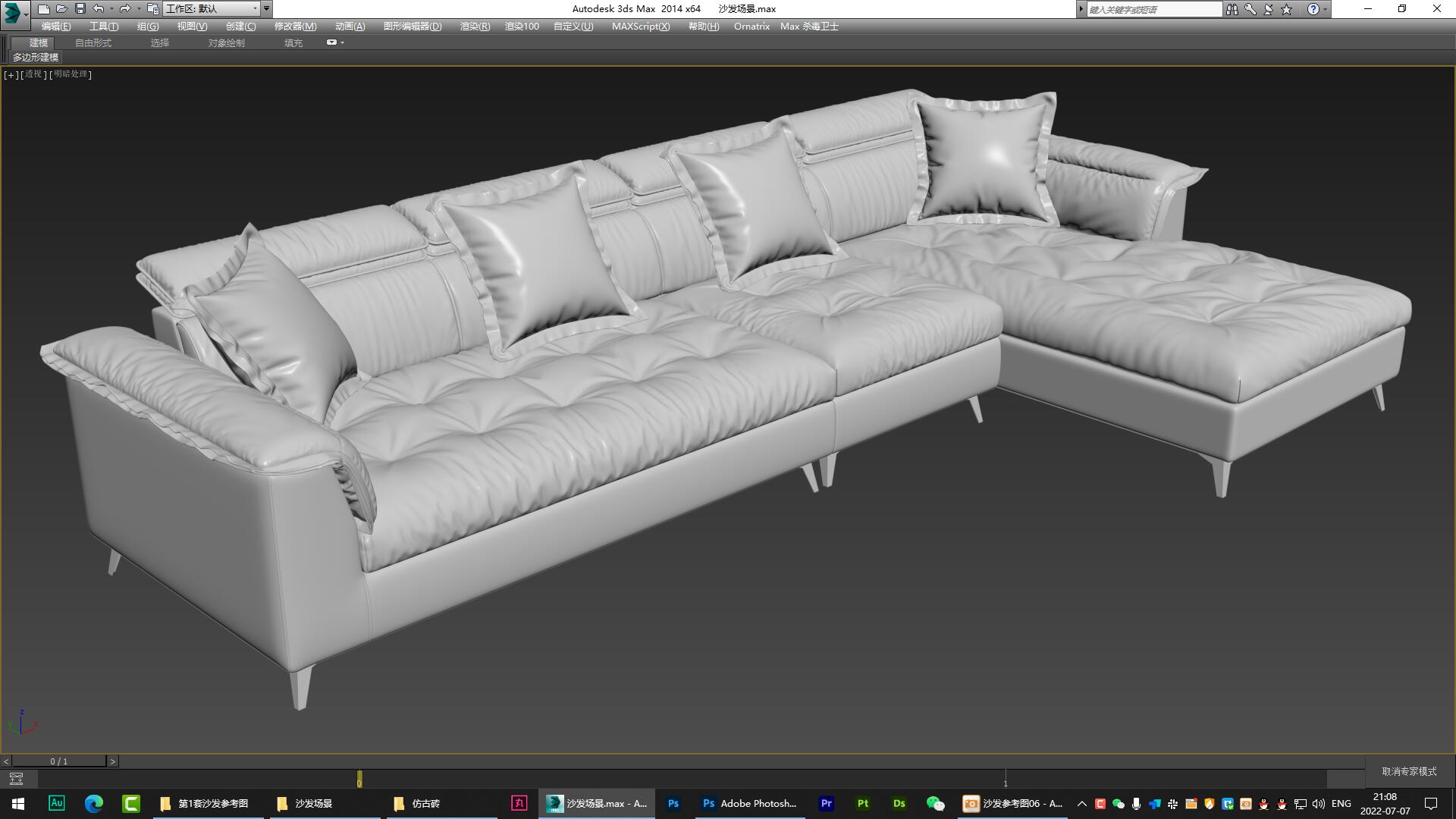The height and width of the screenshot is (819, 1456).
Task: Save the scene with the Save icon
Action: click(x=80, y=8)
